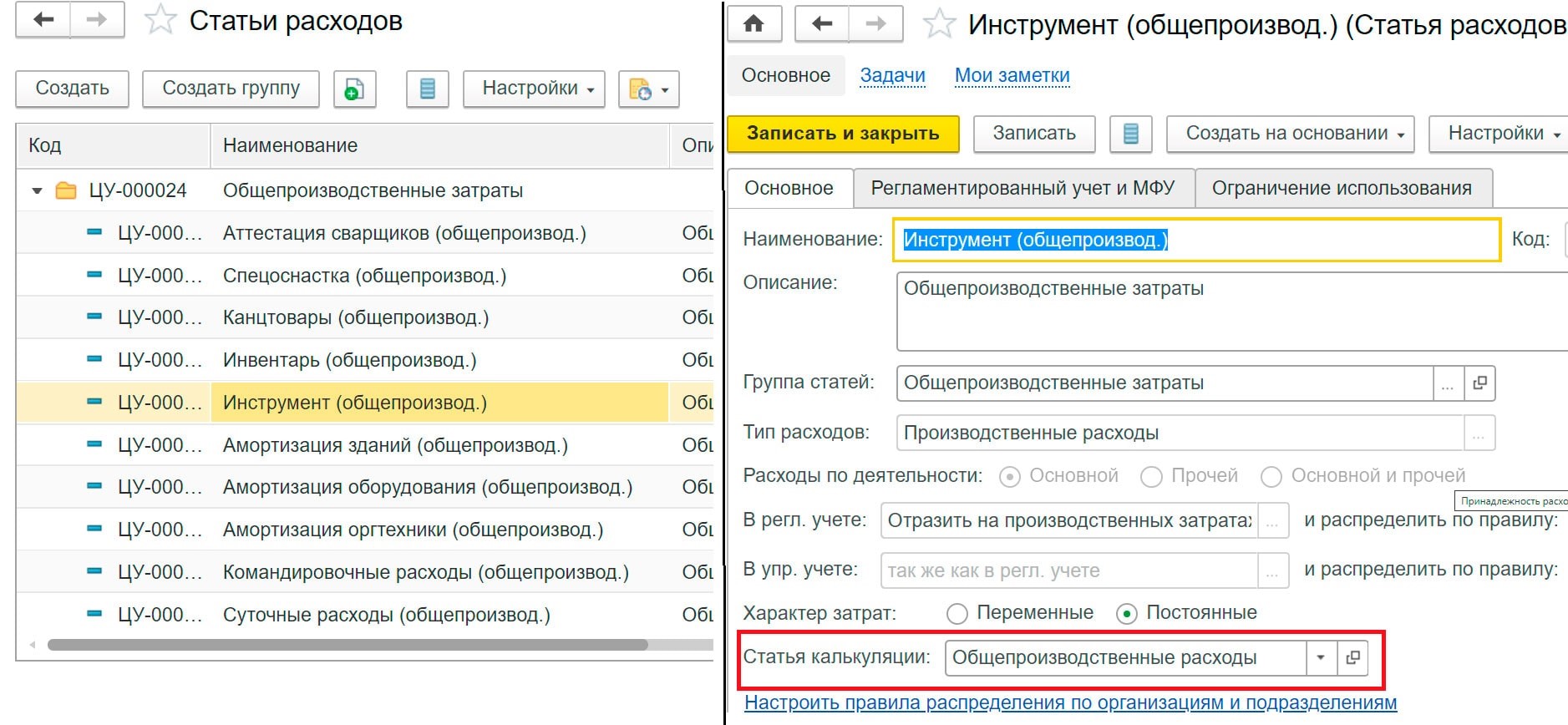This screenshot has width=1568, height=725.
Task: Choose the Прочей activity radio option
Action: pyautogui.click(x=1151, y=476)
